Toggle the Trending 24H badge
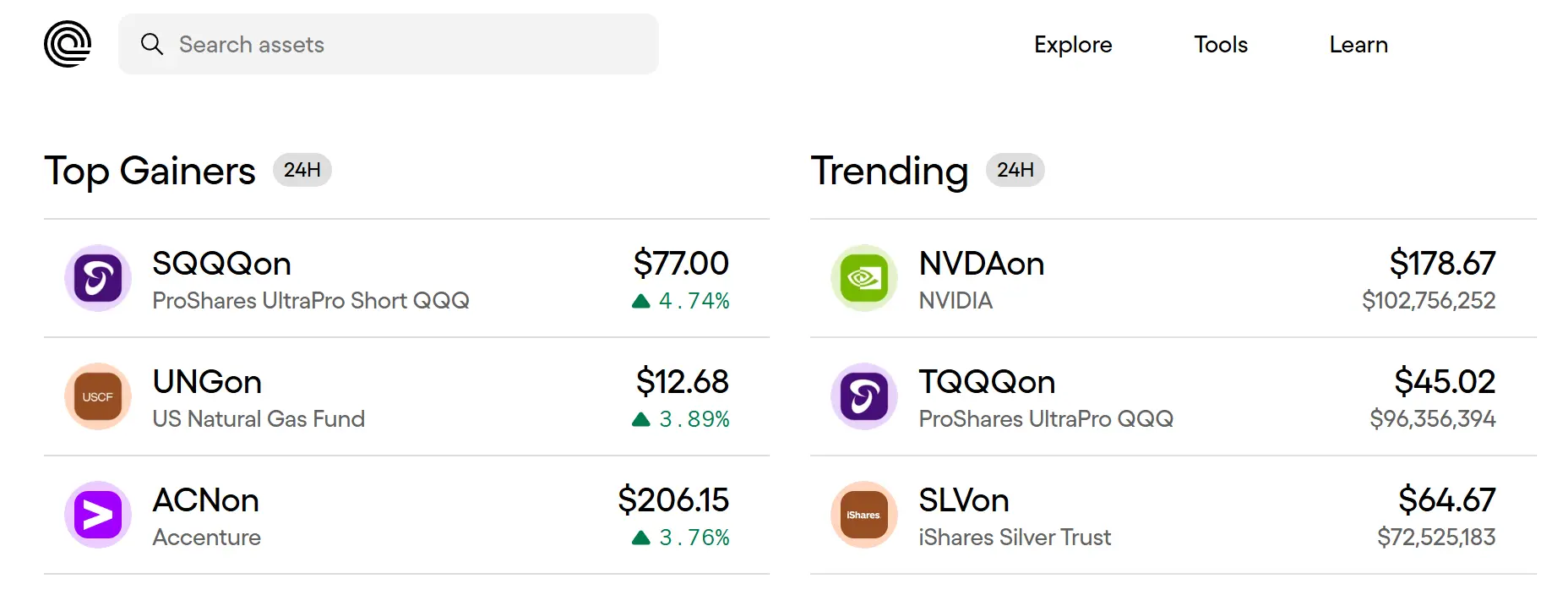This screenshot has height=595, width=1568. [x=1015, y=170]
